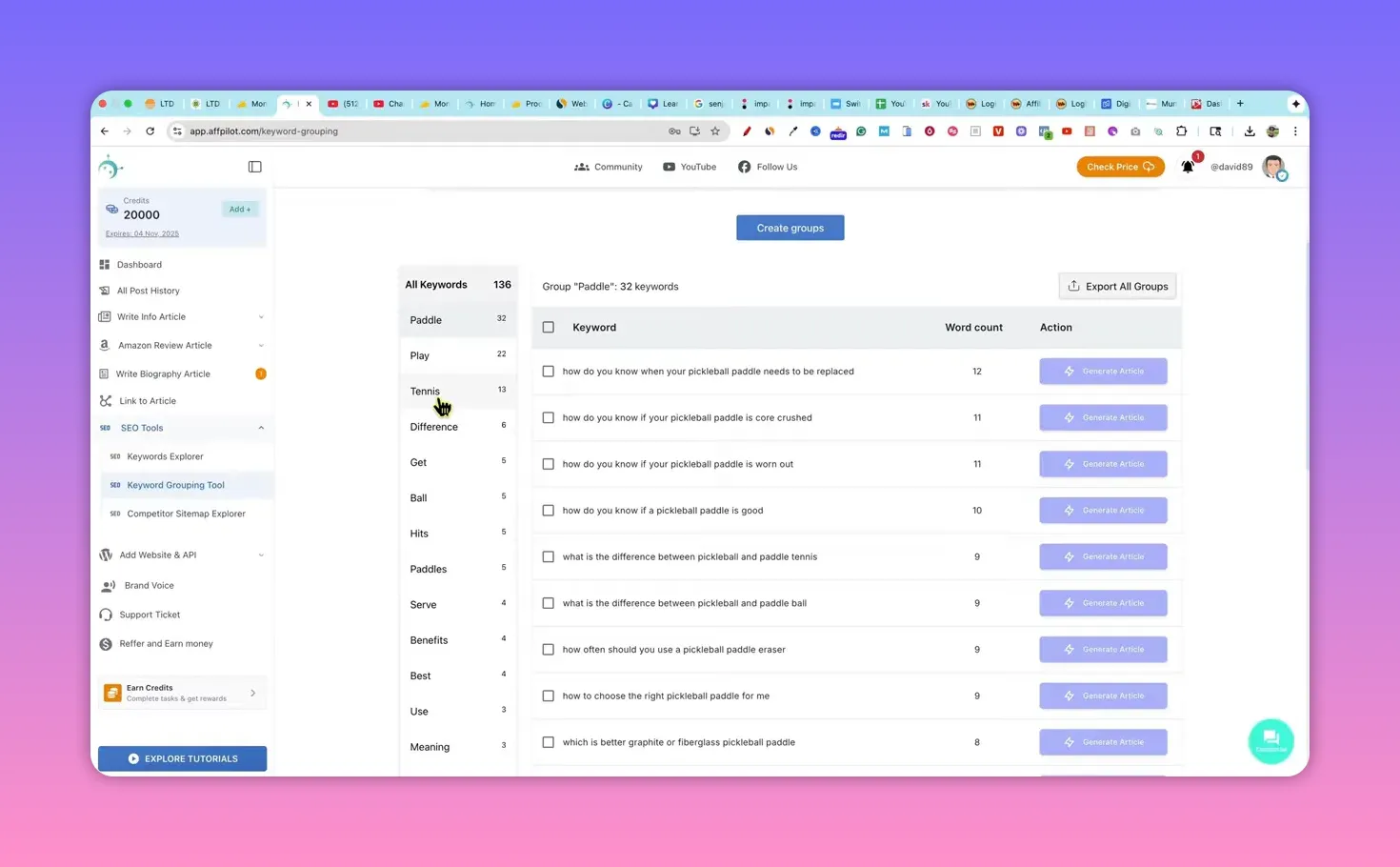Viewport: 1400px width, 867px height.
Task: Collapse the sidebar using the panel toggle icon
Action: pyautogui.click(x=254, y=166)
